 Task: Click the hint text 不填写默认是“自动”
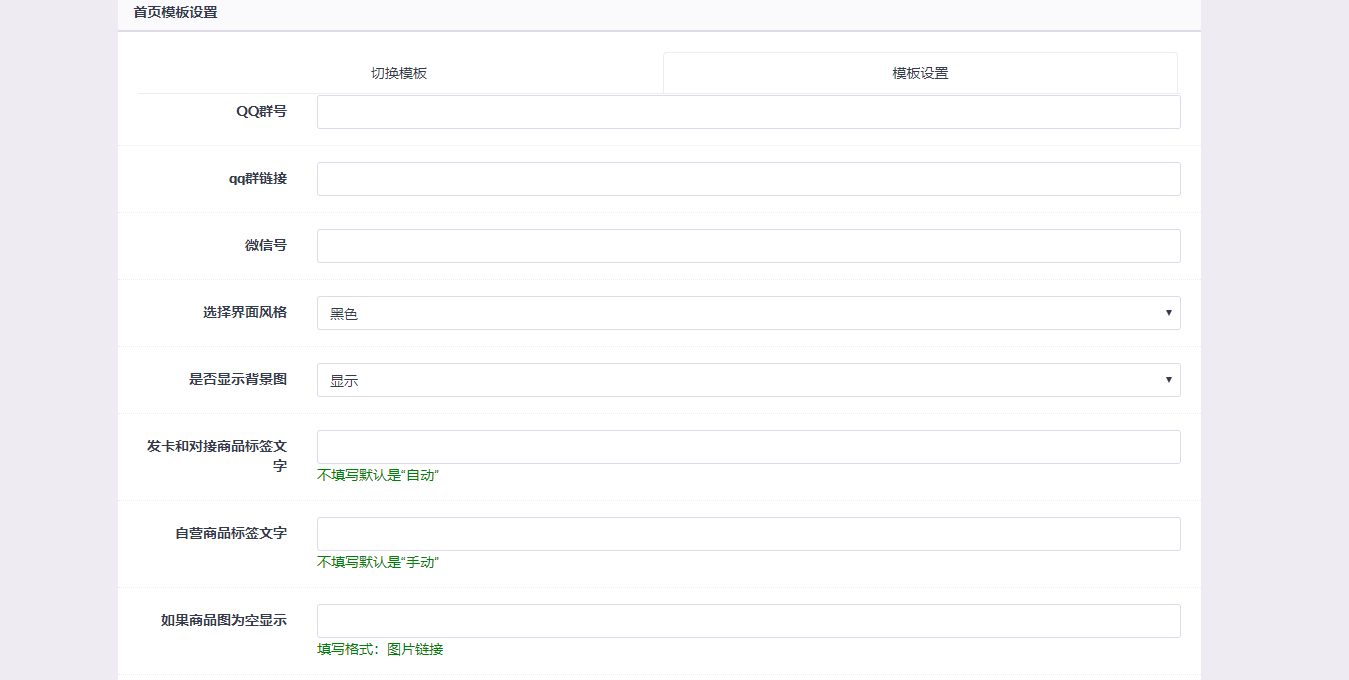(x=378, y=475)
